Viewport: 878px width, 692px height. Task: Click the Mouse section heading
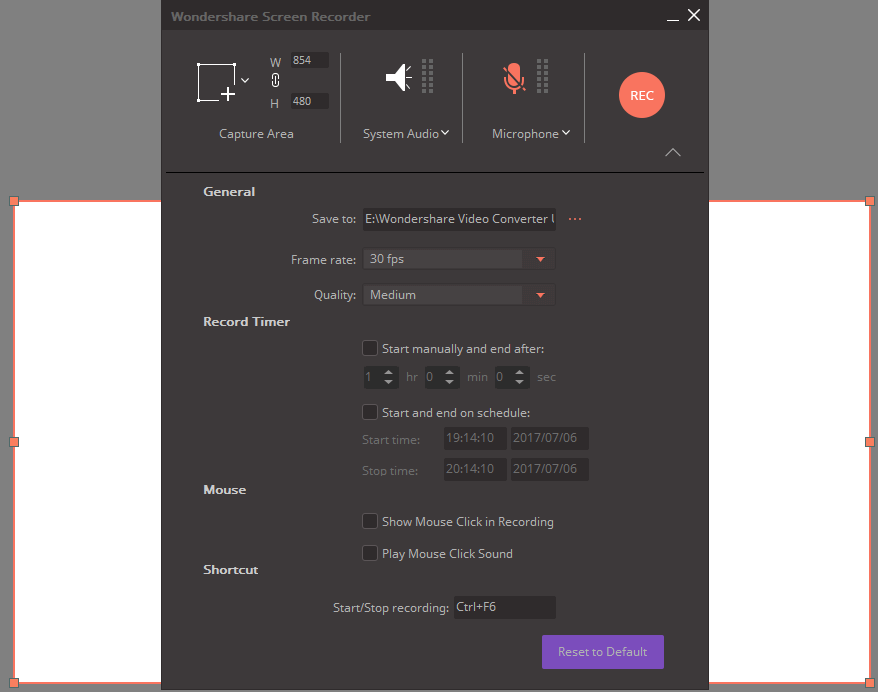tap(225, 490)
